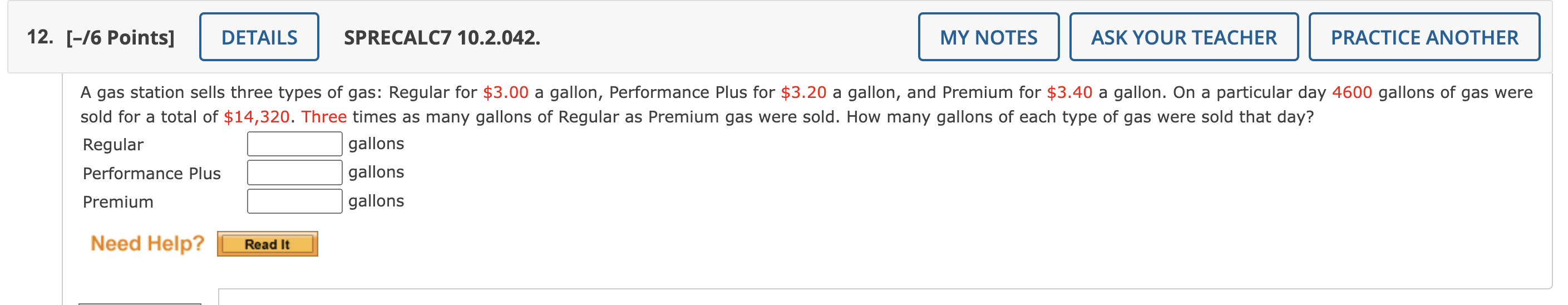Click the Performance Plus row label
The height and width of the screenshot is (305, 1568).
click(x=151, y=174)
